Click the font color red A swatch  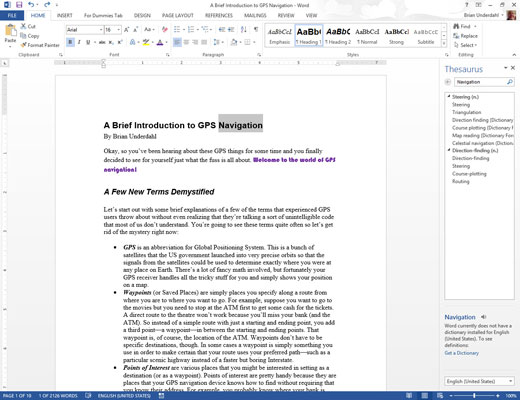point(160,42)
